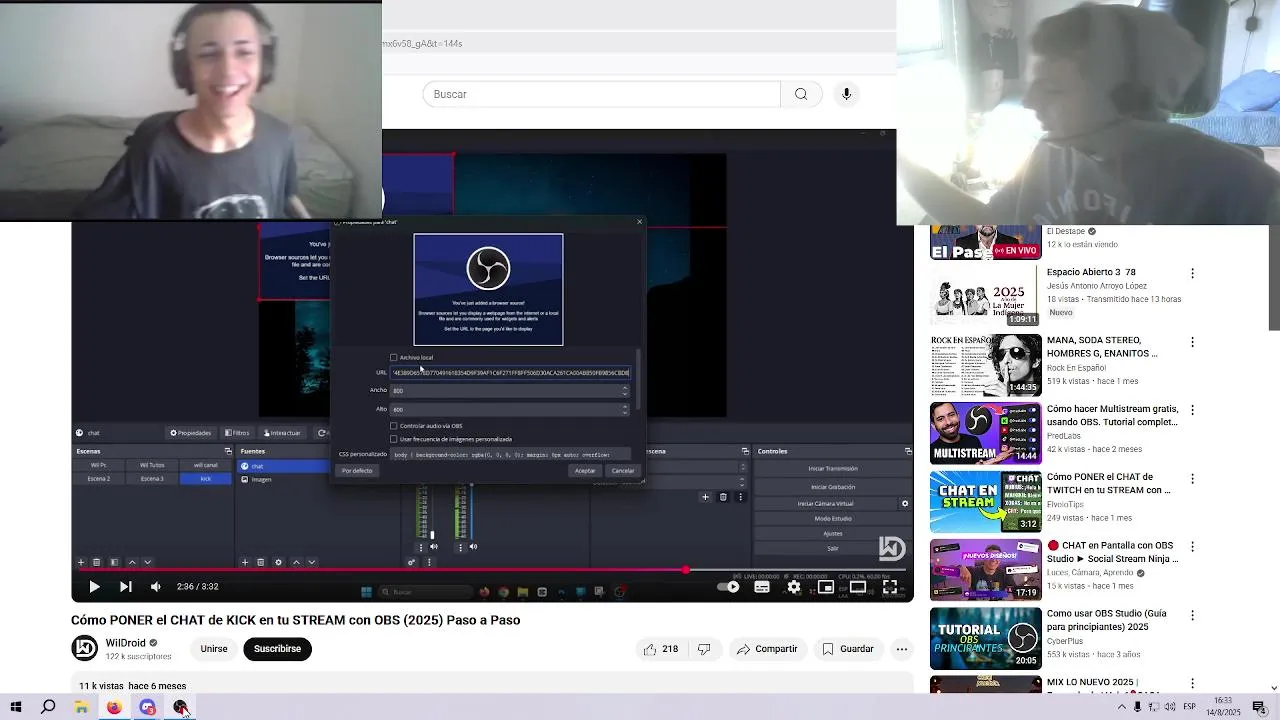Open the El Destape live video thumbnail
Screen dimensions: 1280x720
tap(986, 243)
